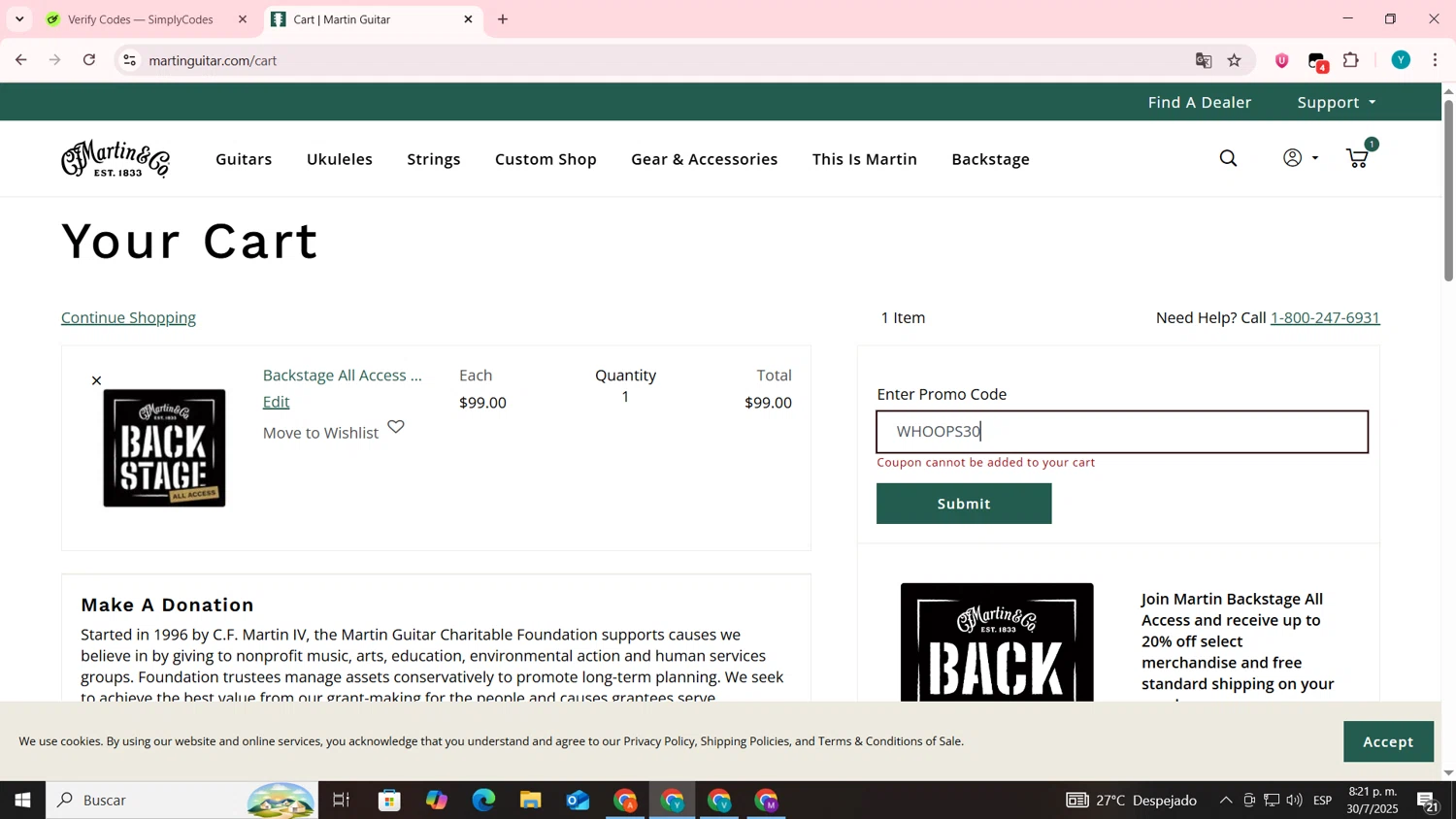Image resolution: width=1456 pixels, height=819 pixels.
Task: Open the Ukuleles menu
Action: [x=339, y=159]
